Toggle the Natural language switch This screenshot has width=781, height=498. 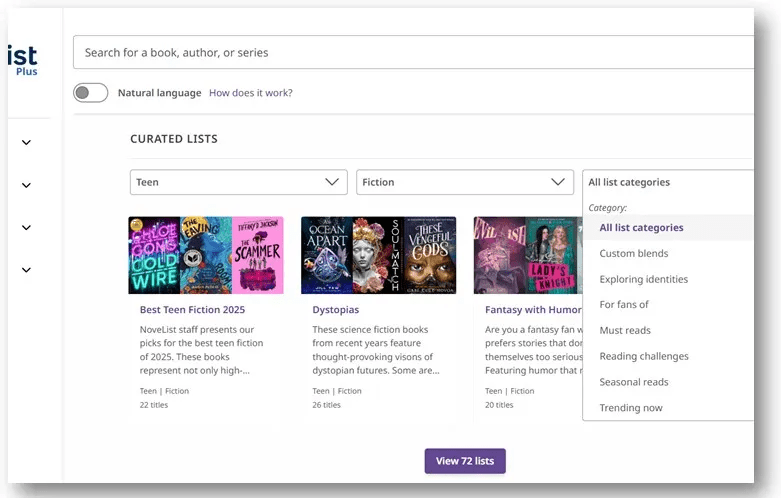point(90,93)
